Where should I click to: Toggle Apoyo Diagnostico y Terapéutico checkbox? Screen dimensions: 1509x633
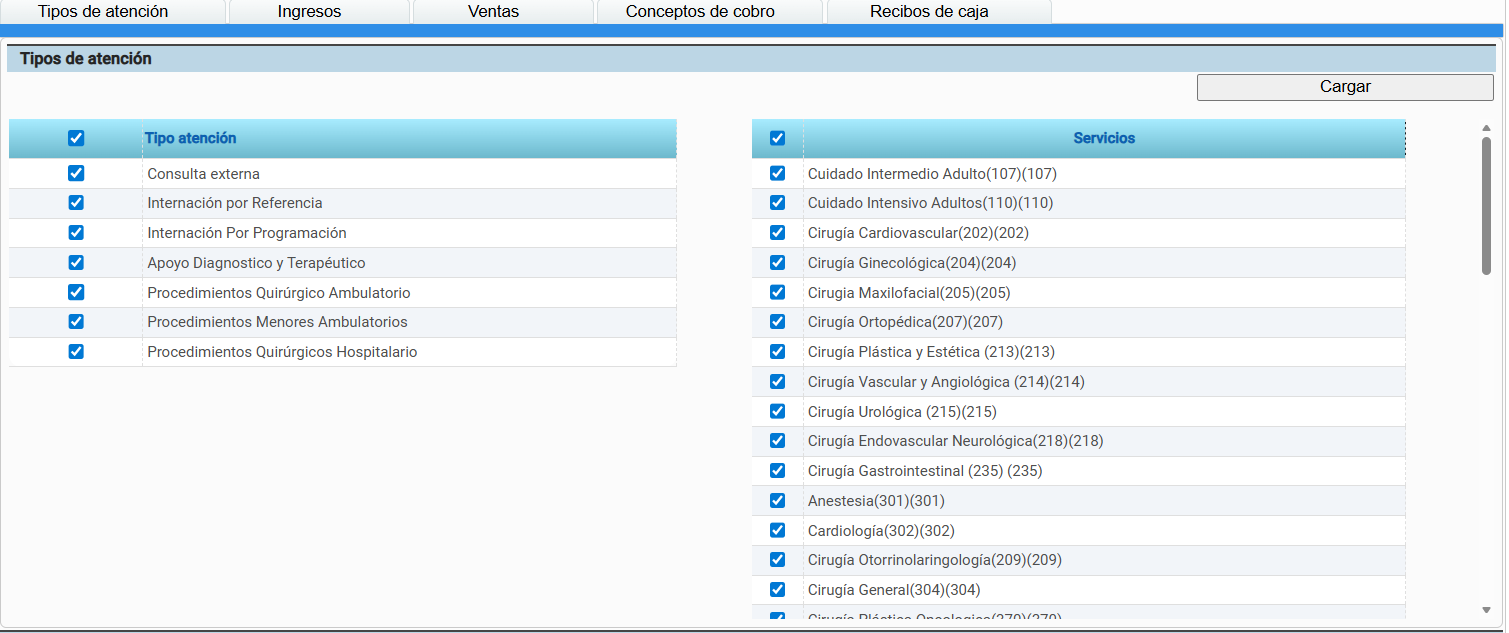click(76, 262)
